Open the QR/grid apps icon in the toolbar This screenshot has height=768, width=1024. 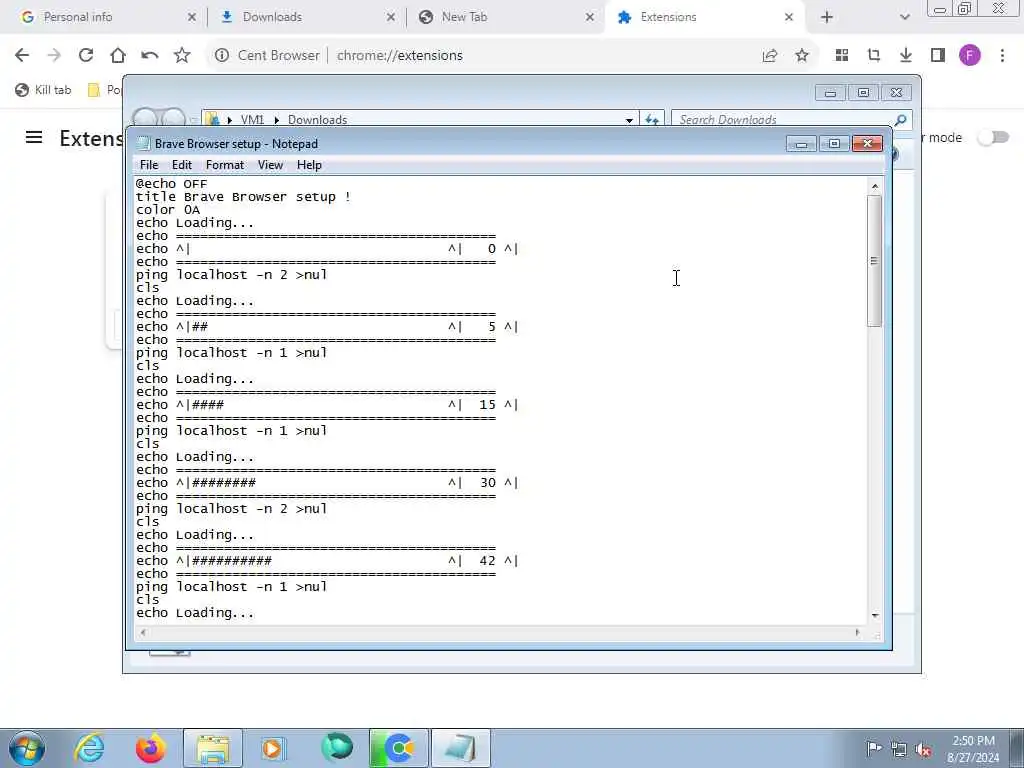(x=842, y=56)
